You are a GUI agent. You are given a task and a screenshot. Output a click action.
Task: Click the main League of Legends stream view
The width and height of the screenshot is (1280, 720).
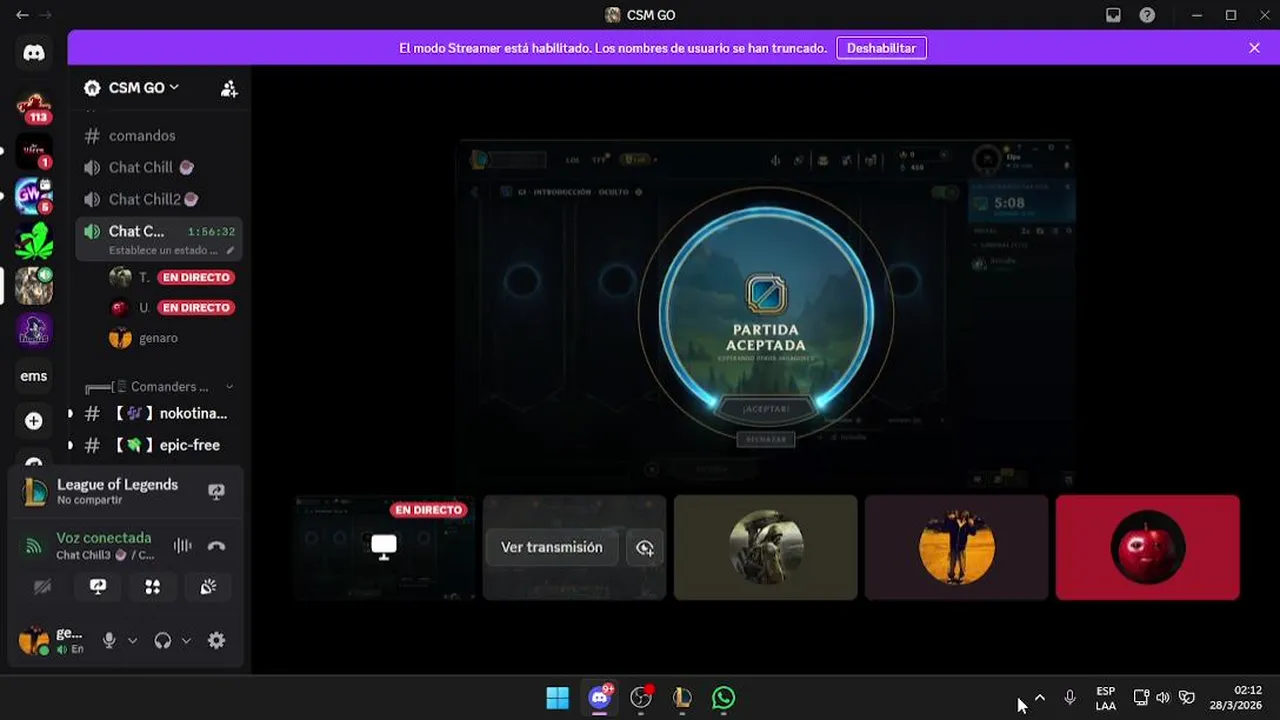click(x=766, y=313)
